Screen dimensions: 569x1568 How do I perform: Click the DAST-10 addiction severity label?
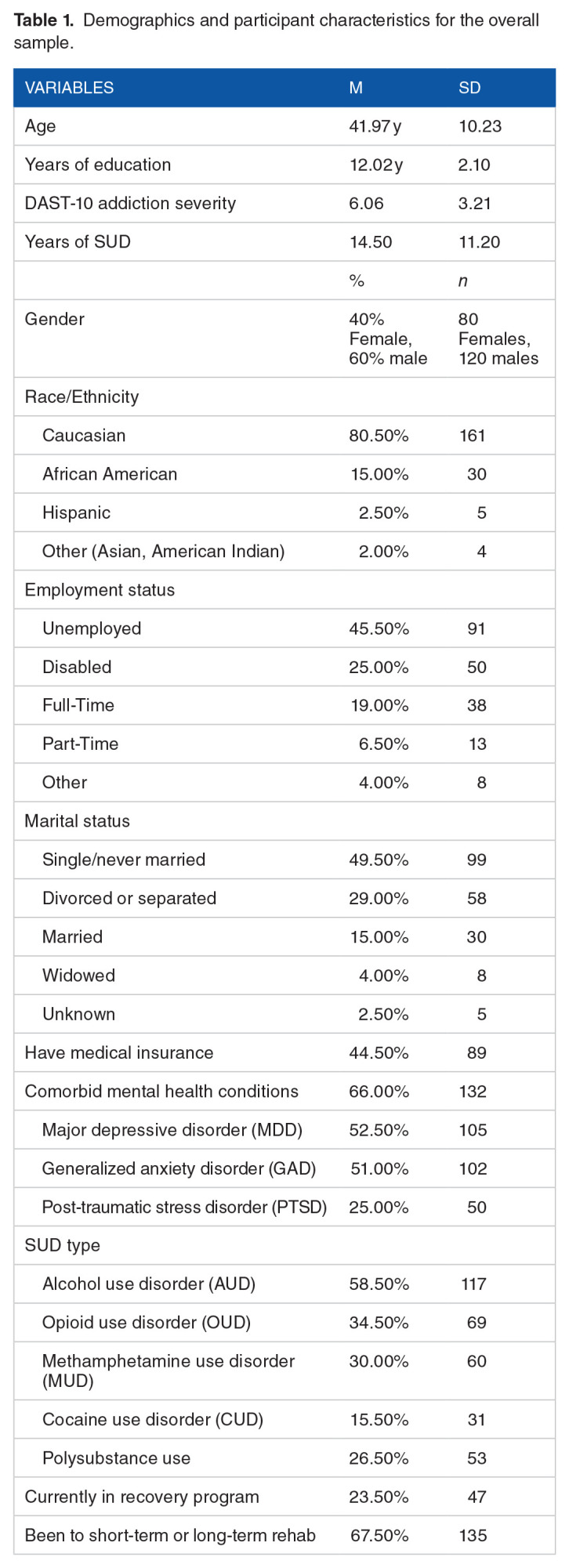click(x=130, y=203)
